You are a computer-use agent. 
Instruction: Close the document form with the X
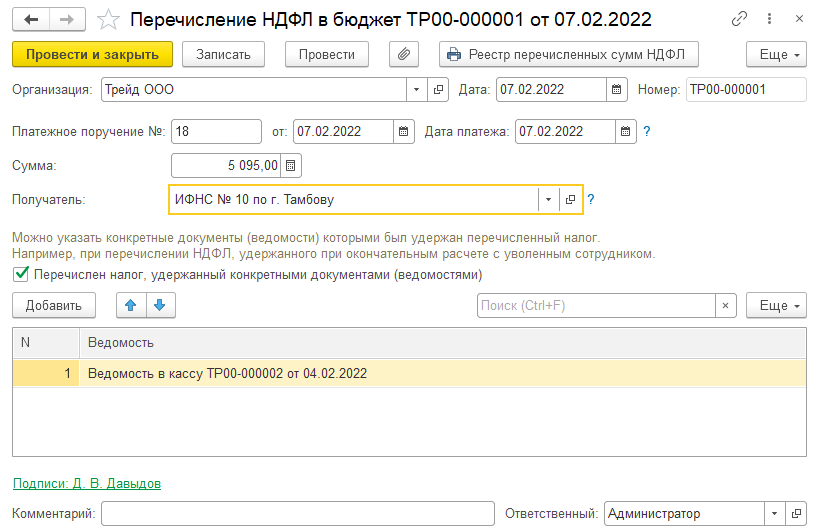tap(799, 19)
